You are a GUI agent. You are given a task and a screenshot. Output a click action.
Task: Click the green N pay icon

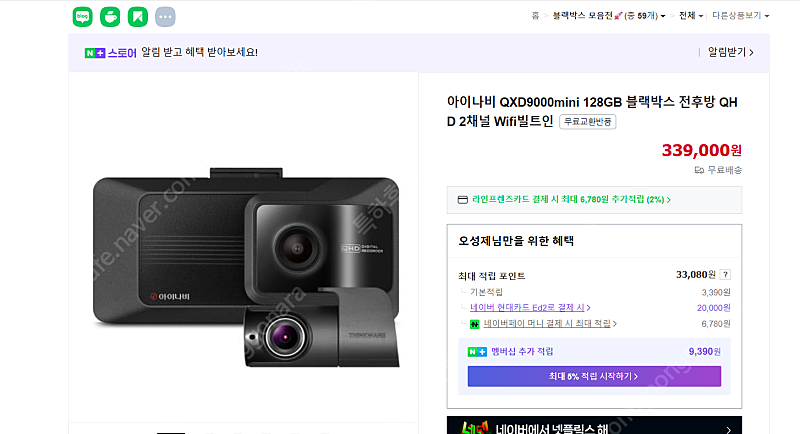474,324
